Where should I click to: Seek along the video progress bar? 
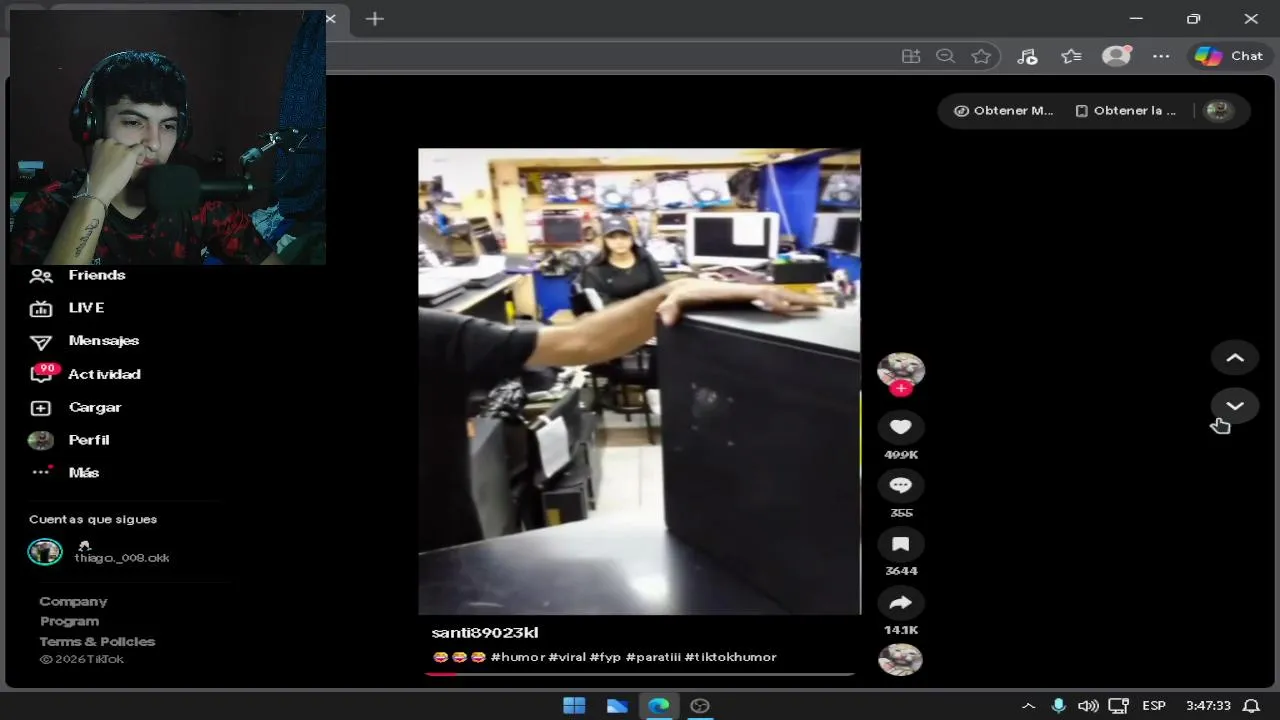tap(640, 674)
